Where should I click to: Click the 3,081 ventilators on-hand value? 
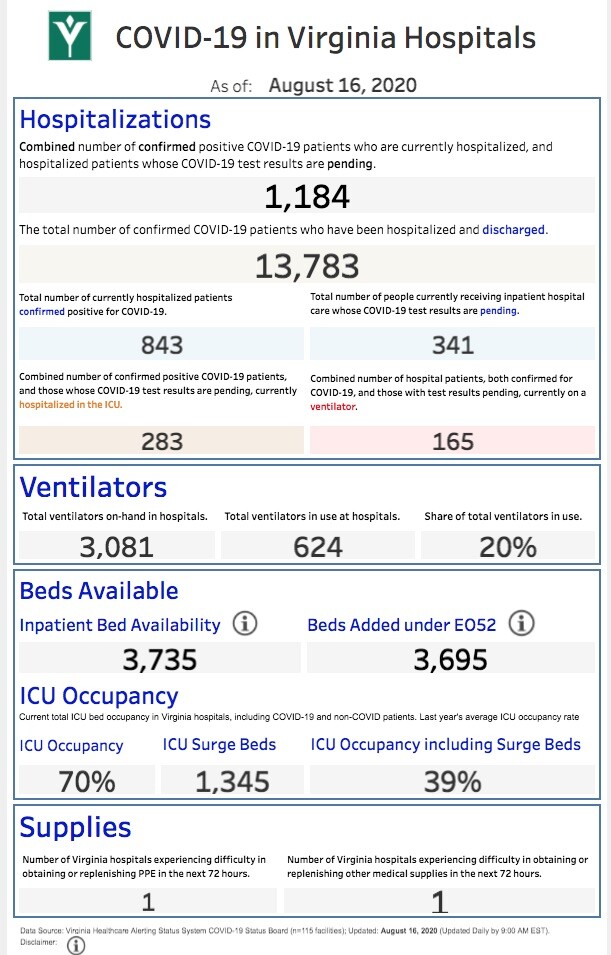click(x=116, y=546)
